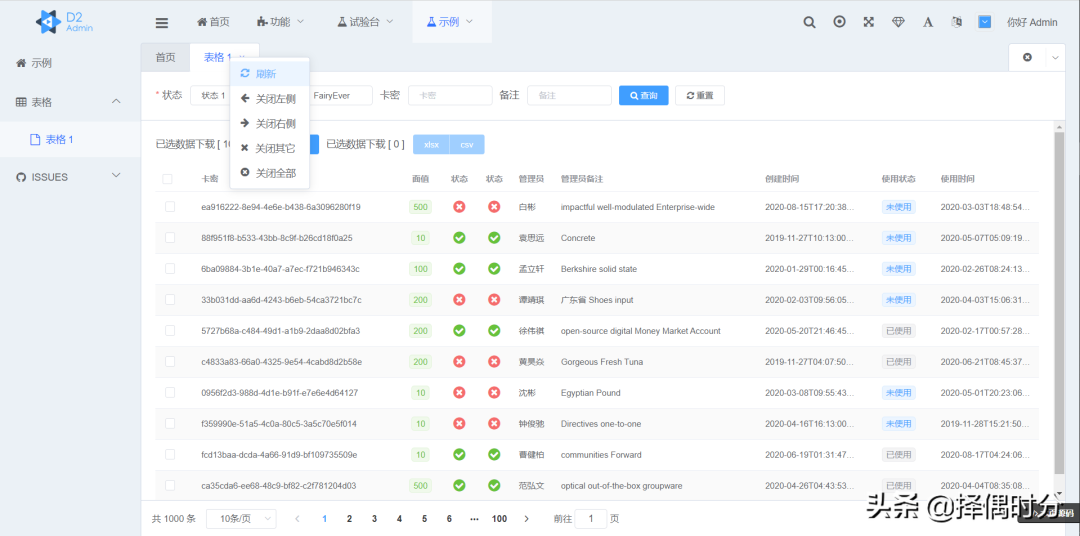The height and width of the screenshot is (536, 1080).
Task: Check the row checkbox for ea916222 entry
Action: click(x=170, y=207)
